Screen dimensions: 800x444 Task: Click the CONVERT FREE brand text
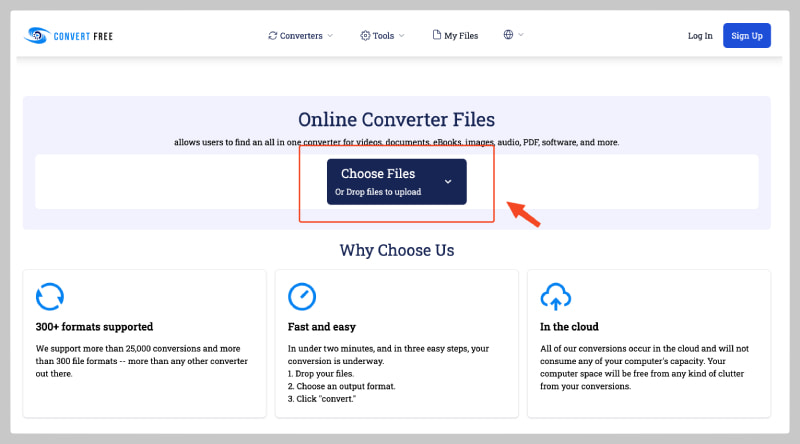click(x=83, y=36)
